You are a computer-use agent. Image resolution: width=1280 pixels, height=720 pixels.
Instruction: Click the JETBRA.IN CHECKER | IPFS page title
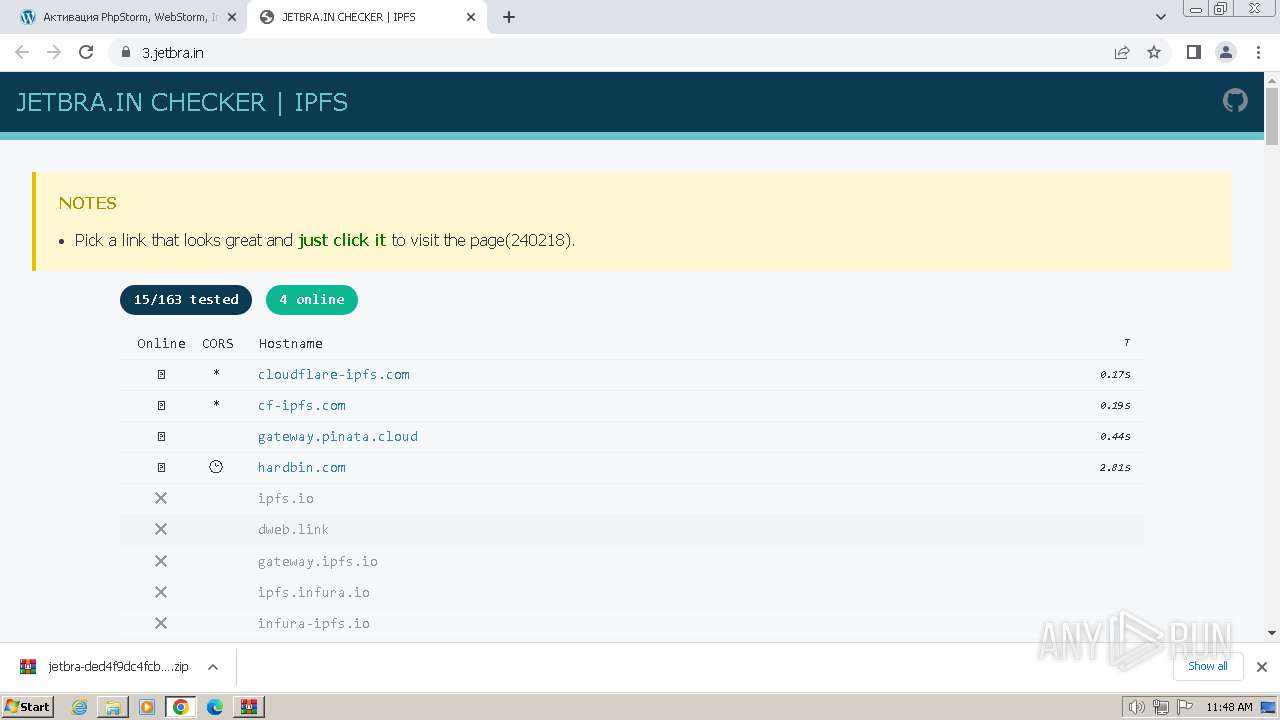click(x=182, y=102)
